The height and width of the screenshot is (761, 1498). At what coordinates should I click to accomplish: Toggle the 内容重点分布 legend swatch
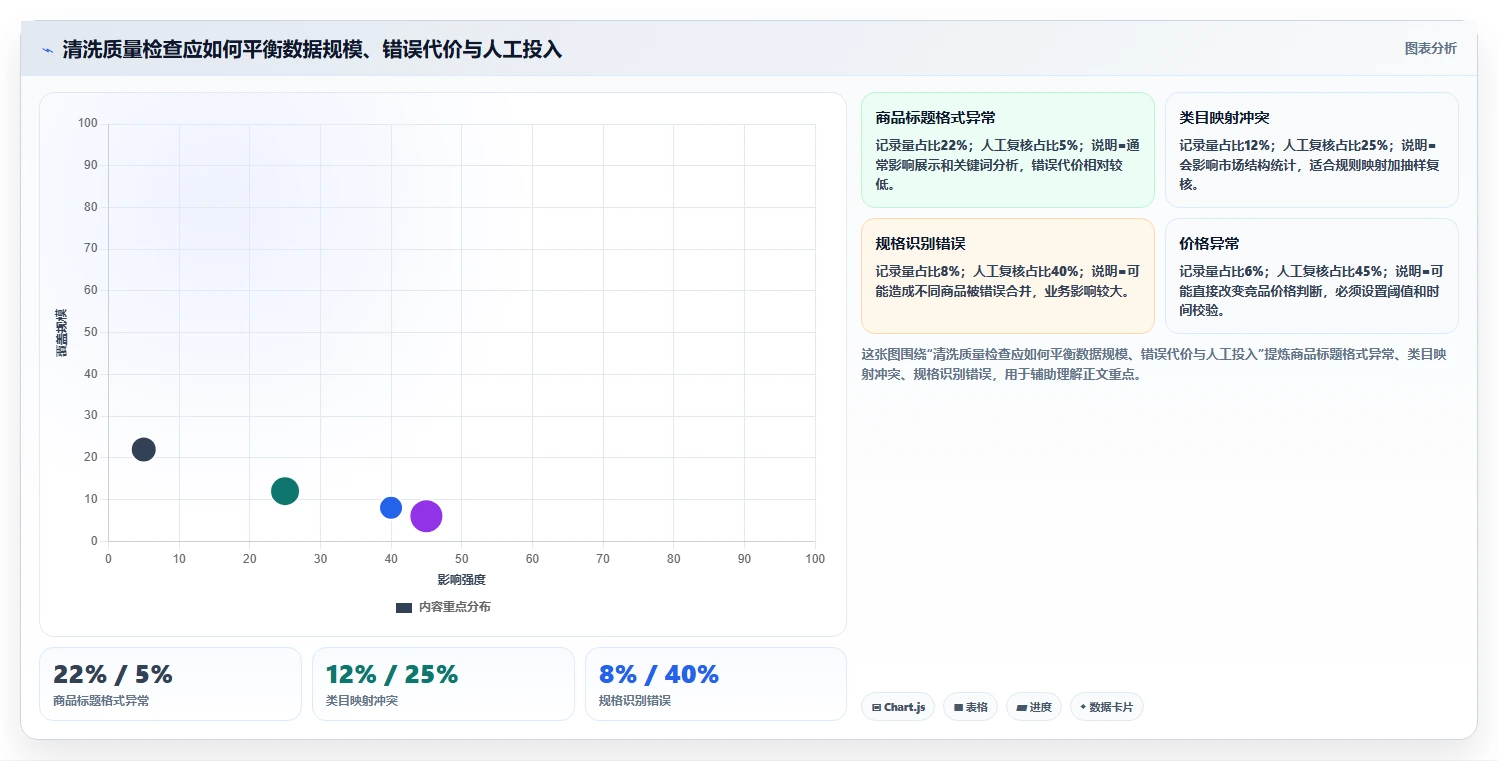click(404, 607)
